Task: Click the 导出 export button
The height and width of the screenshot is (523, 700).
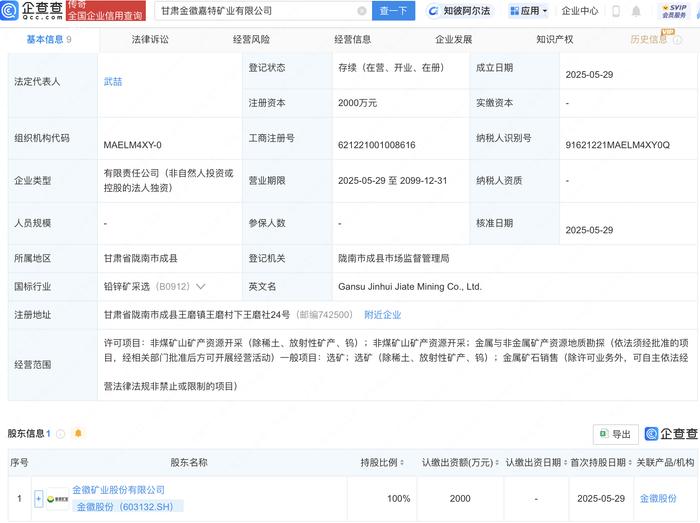Action: coord(616,434)
